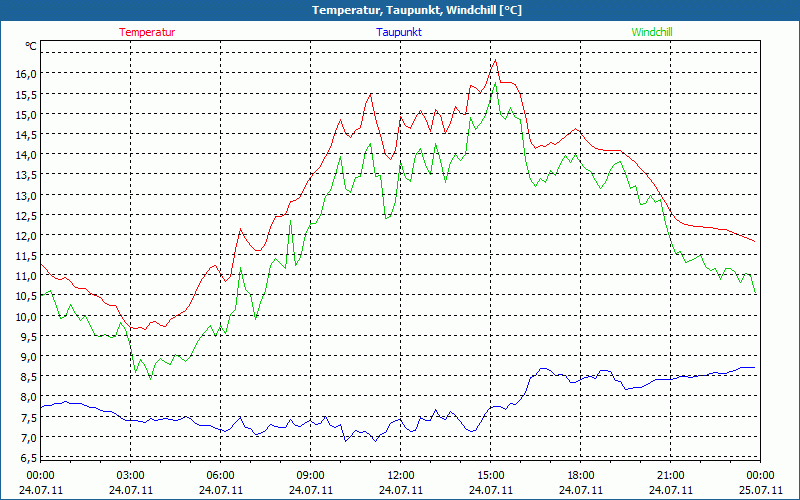Click the green windchill low point after 03:00
Image resolution: width=800 pixels, height=500 pixels.
[150, 379]
